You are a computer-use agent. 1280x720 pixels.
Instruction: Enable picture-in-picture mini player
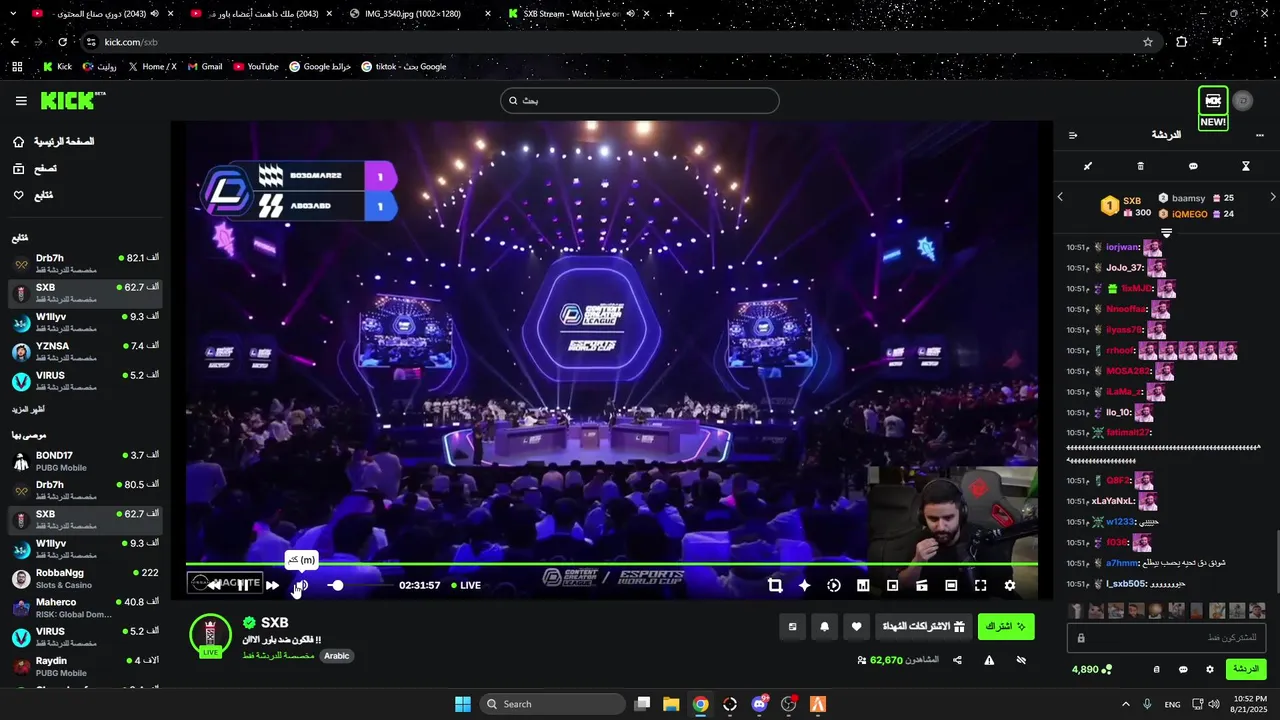(x=893, y=585)
